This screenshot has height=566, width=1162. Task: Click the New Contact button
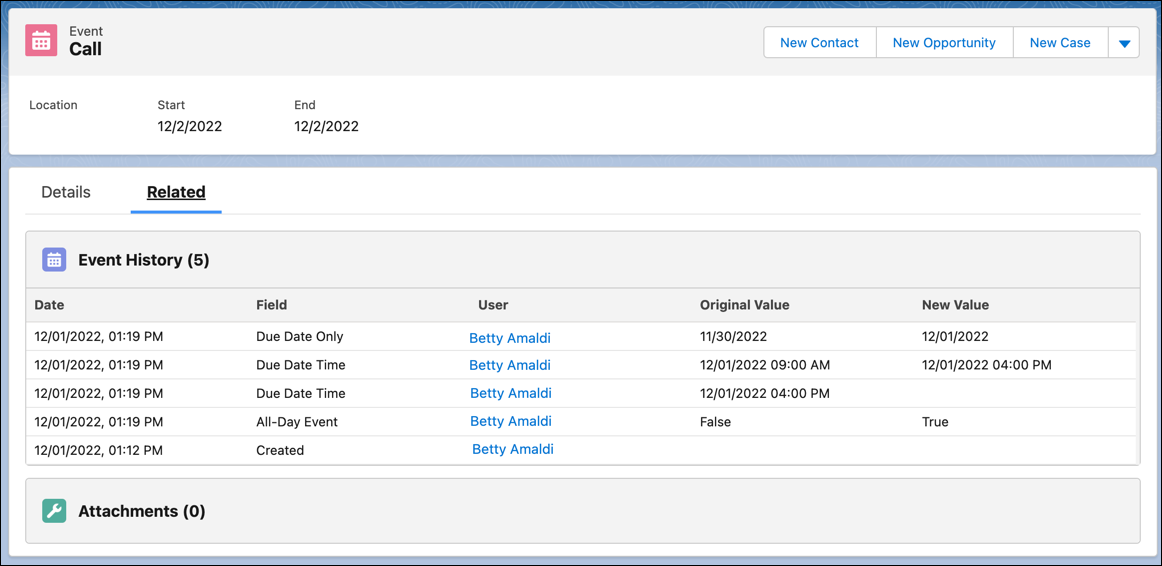820,43
